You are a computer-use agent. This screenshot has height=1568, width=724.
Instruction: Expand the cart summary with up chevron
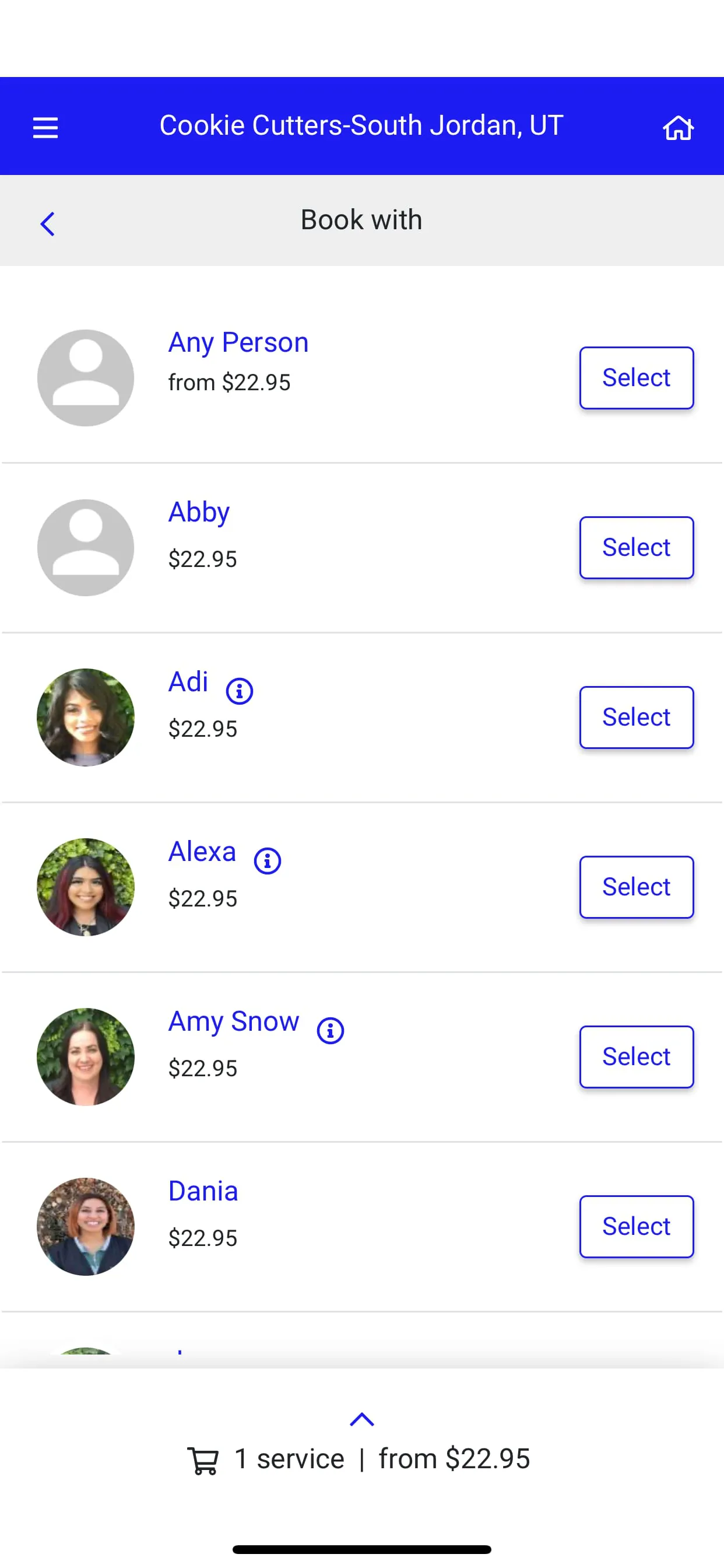361,1419
